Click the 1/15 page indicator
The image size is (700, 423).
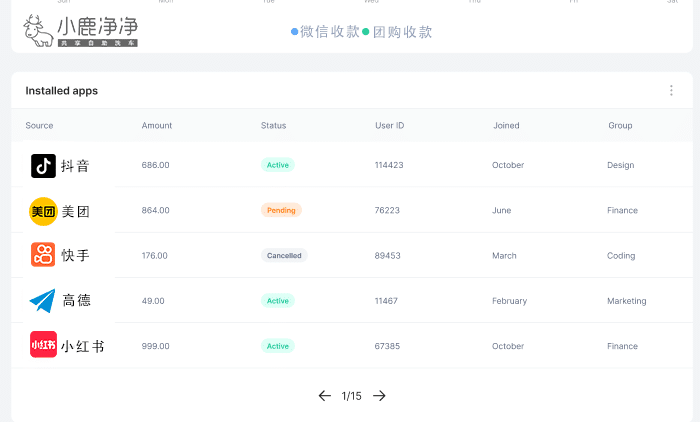351,396
